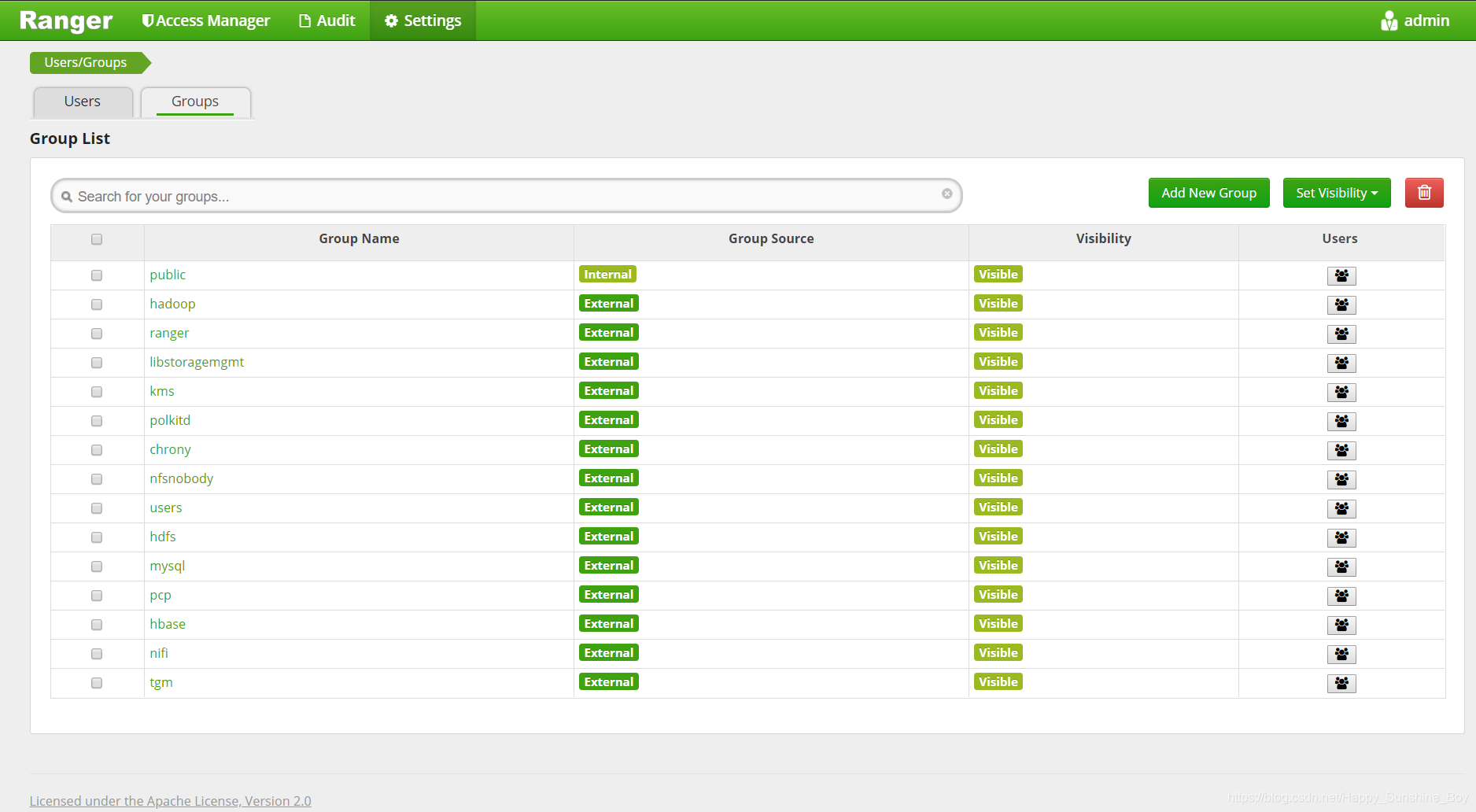The image size is (1476, 812).
Task: Open the ranger group link
Action: pyautogui.click(x=169, y=333)
